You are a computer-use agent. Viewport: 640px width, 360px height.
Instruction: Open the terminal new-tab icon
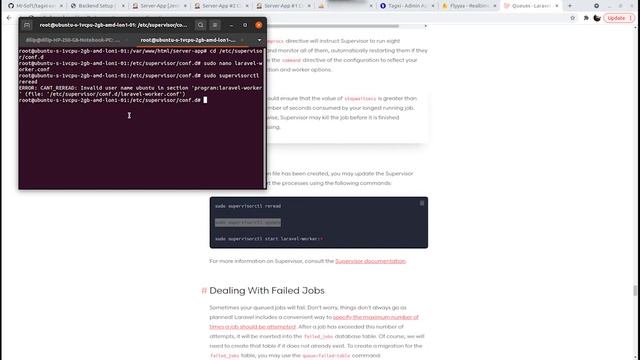[27, 25]
